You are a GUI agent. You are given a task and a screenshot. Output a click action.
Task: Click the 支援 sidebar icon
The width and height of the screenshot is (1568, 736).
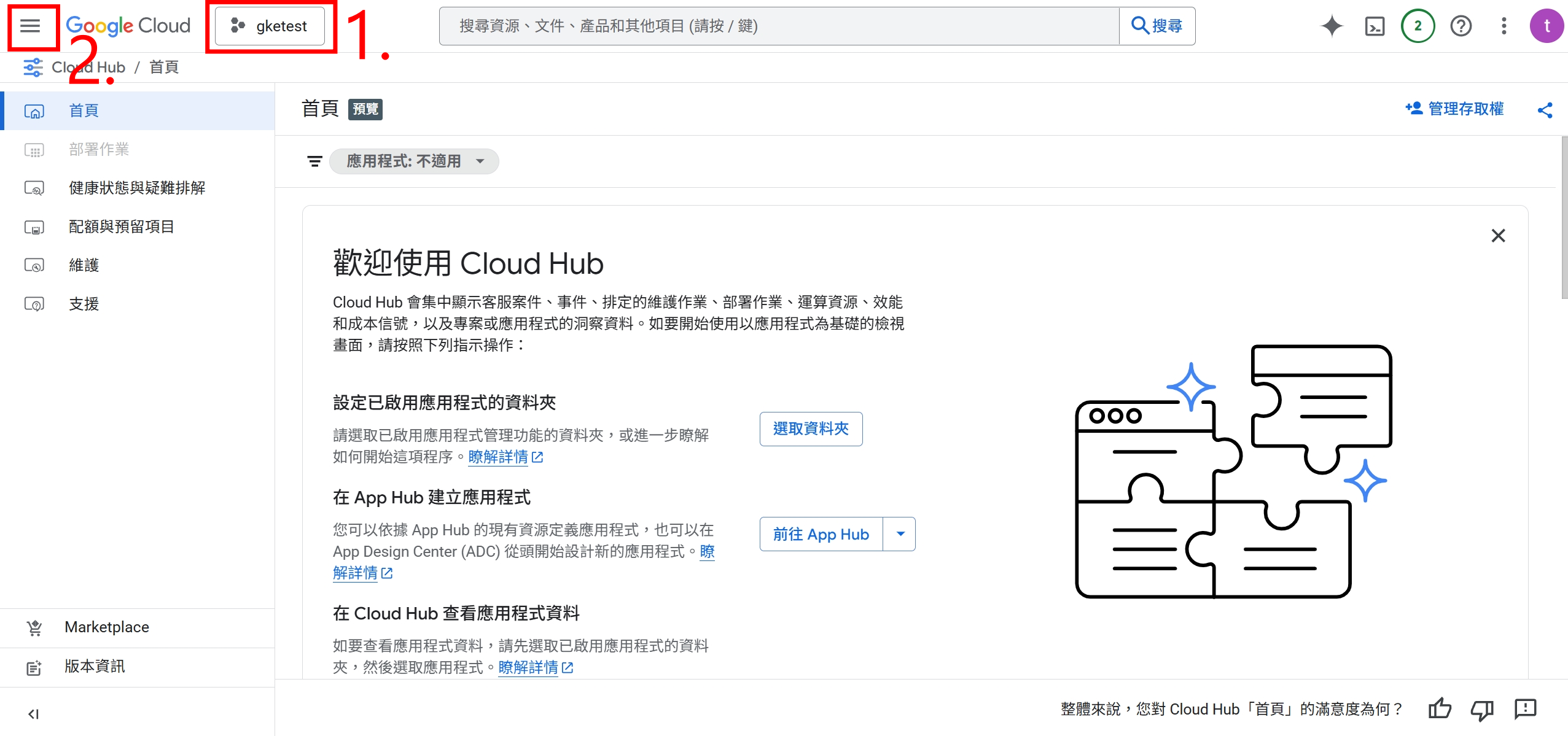click(34, 304)
